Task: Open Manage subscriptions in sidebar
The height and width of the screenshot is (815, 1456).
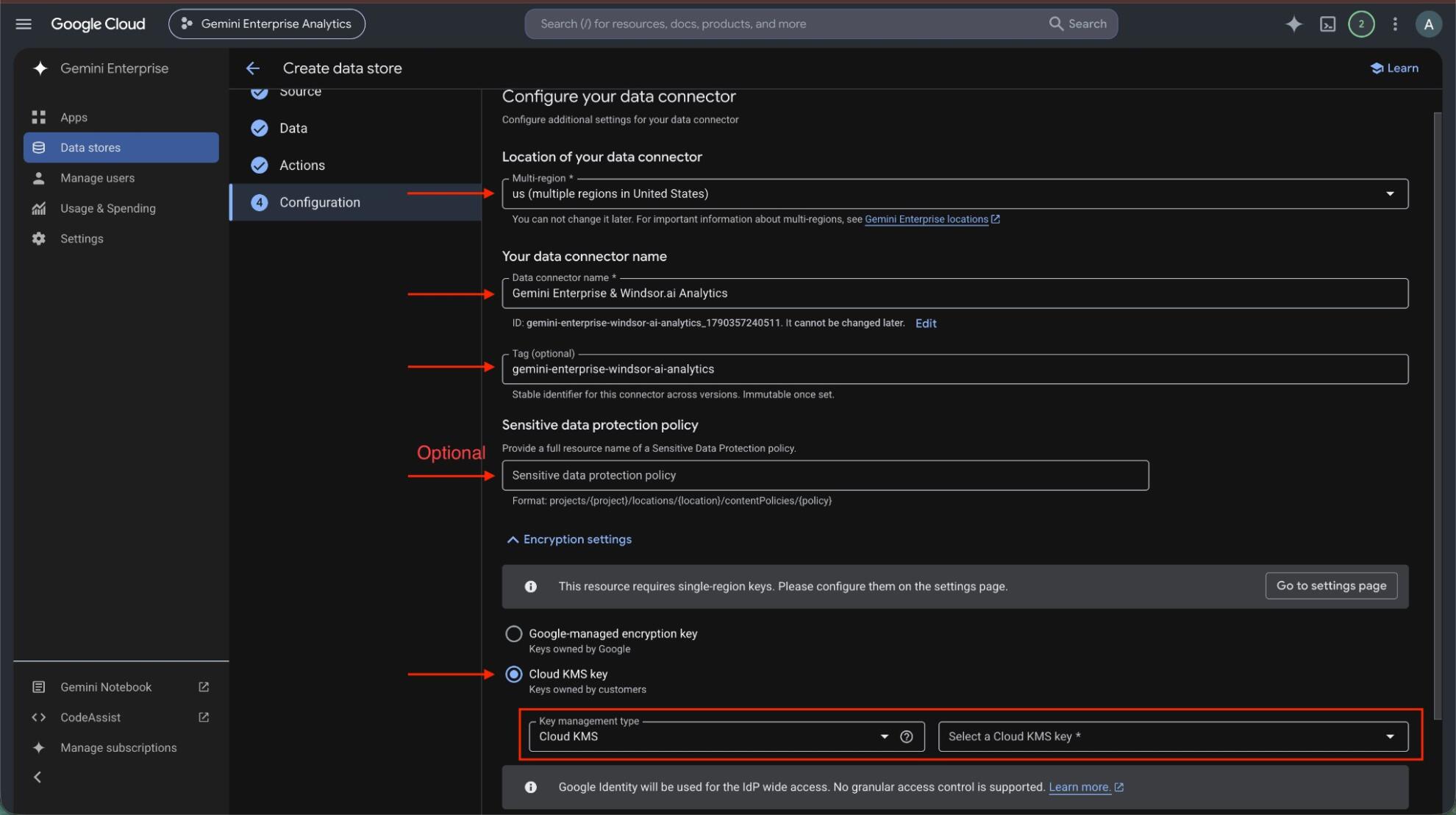Action: [118, 747]
